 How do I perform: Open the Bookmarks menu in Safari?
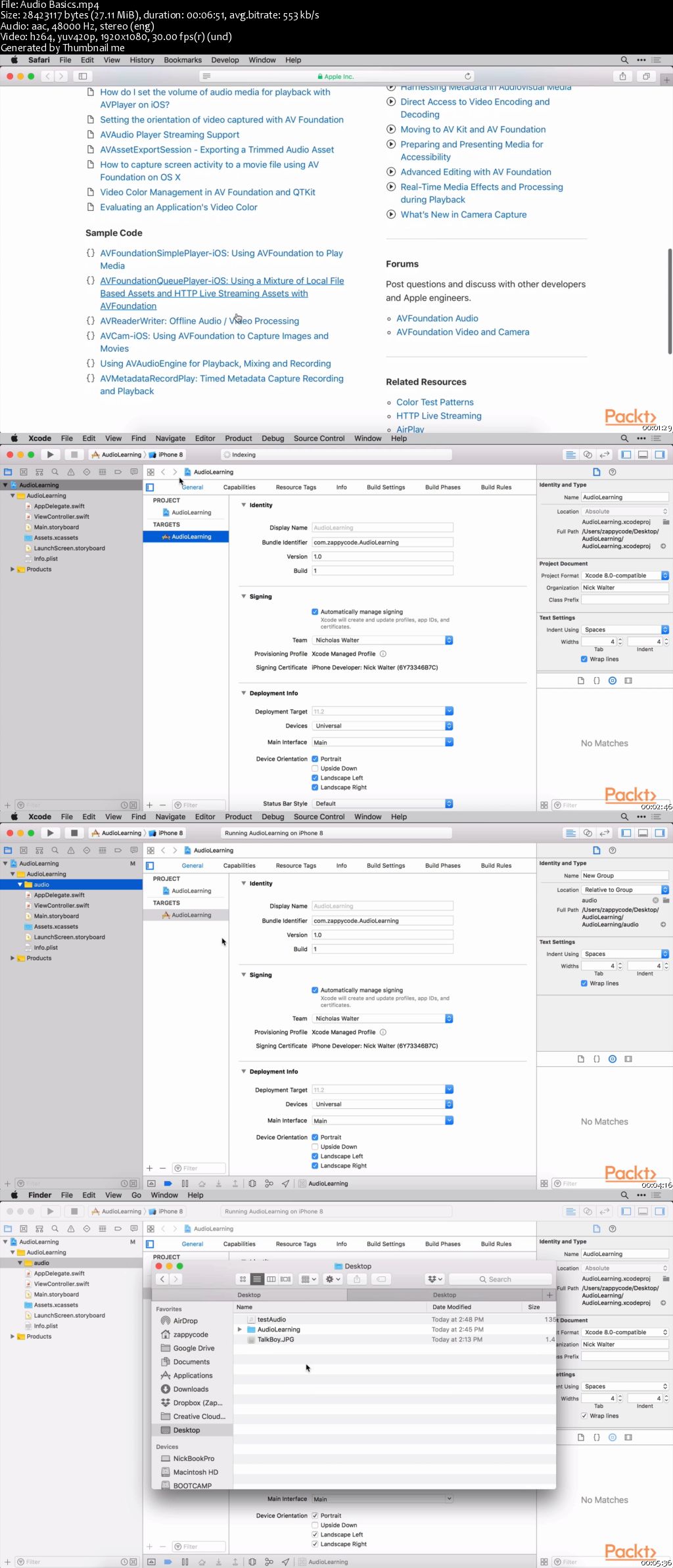click(183, 60)
